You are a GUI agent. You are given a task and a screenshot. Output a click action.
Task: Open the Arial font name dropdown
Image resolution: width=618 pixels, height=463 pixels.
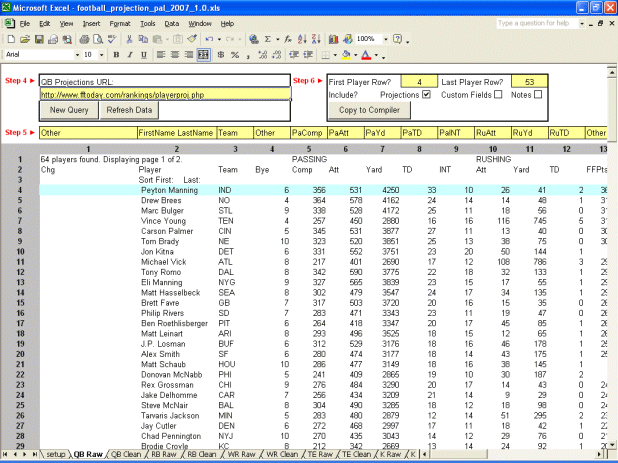77,55
